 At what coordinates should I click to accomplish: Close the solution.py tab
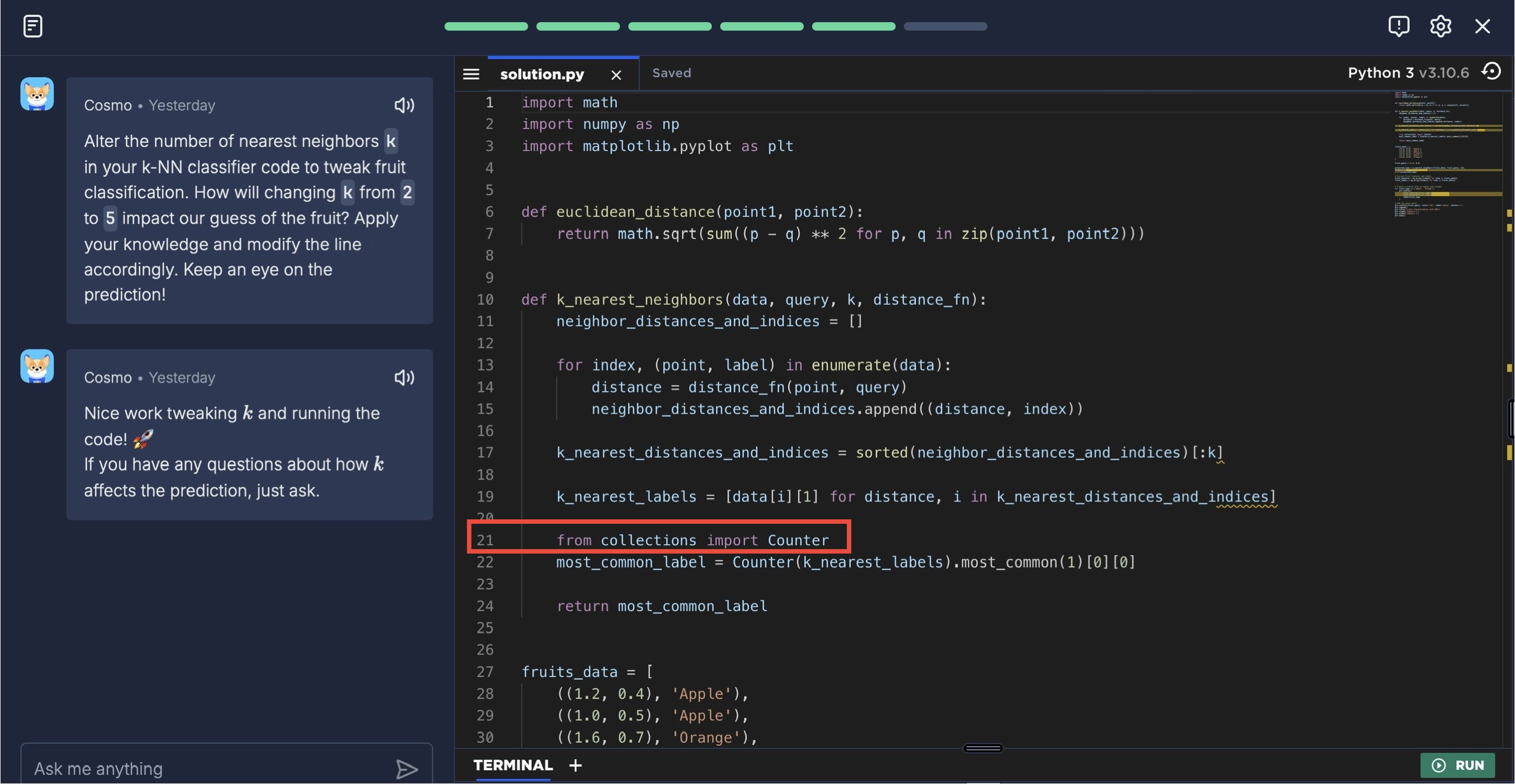pyautogui.click(x=616, y=75)
